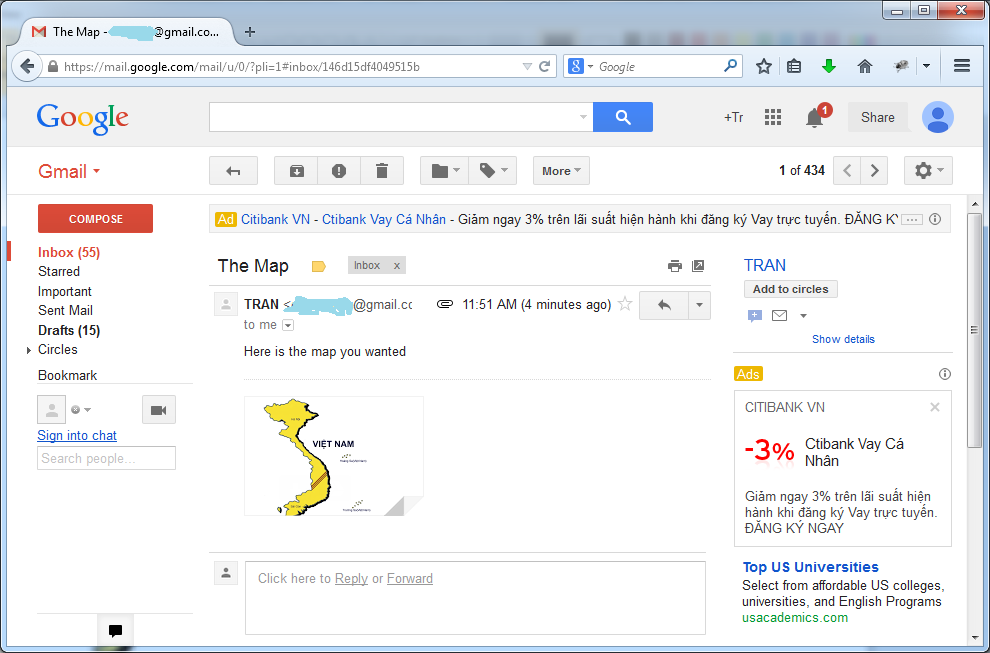Open a new browser tab

250,32
